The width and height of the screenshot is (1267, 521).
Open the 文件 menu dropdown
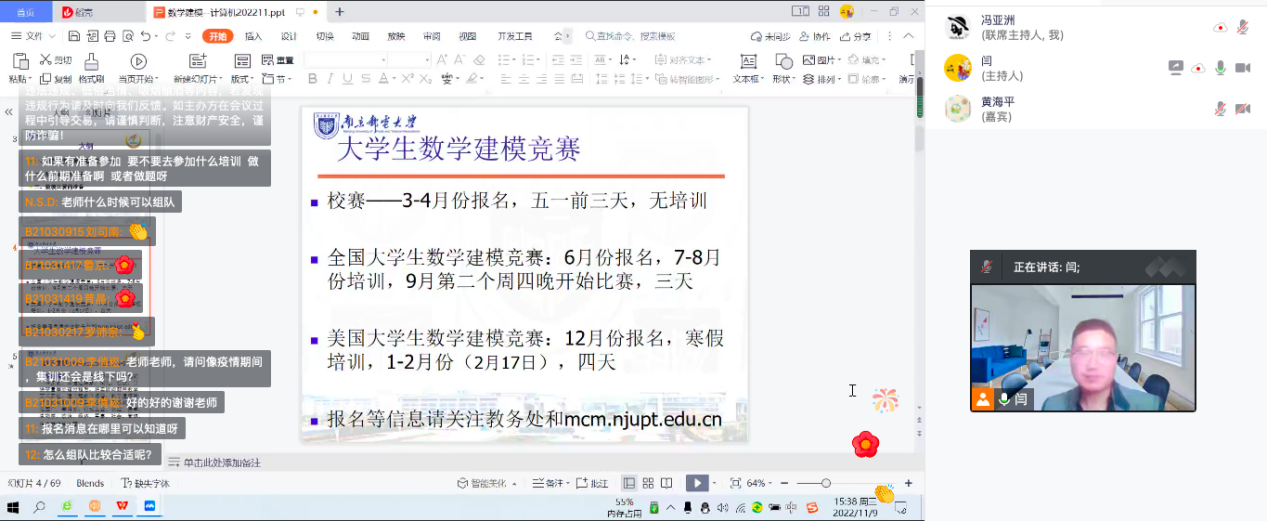click(35, 36)
